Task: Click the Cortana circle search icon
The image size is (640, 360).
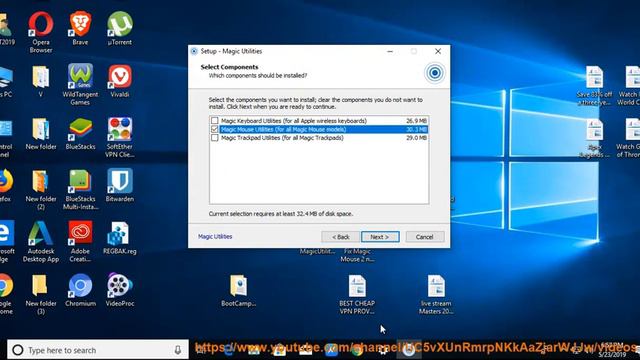Action: pyautogui.click(x=18, y=350)
